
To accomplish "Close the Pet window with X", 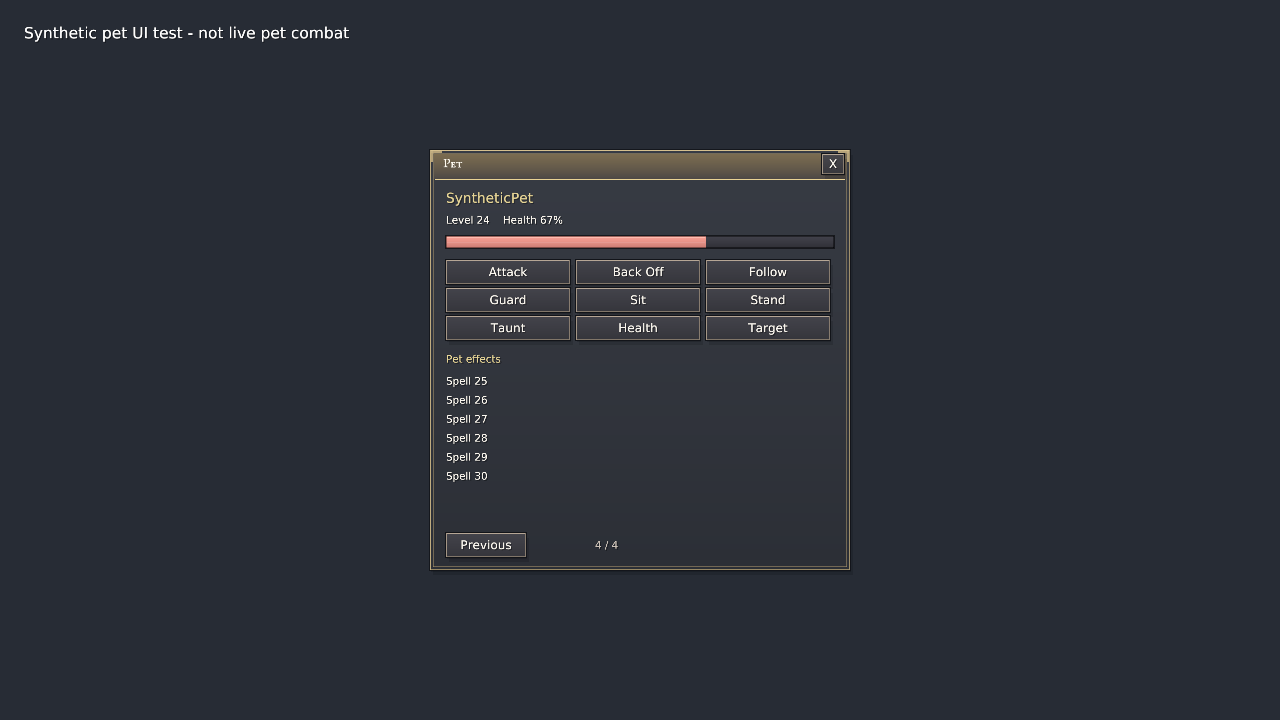I will 833,164.
